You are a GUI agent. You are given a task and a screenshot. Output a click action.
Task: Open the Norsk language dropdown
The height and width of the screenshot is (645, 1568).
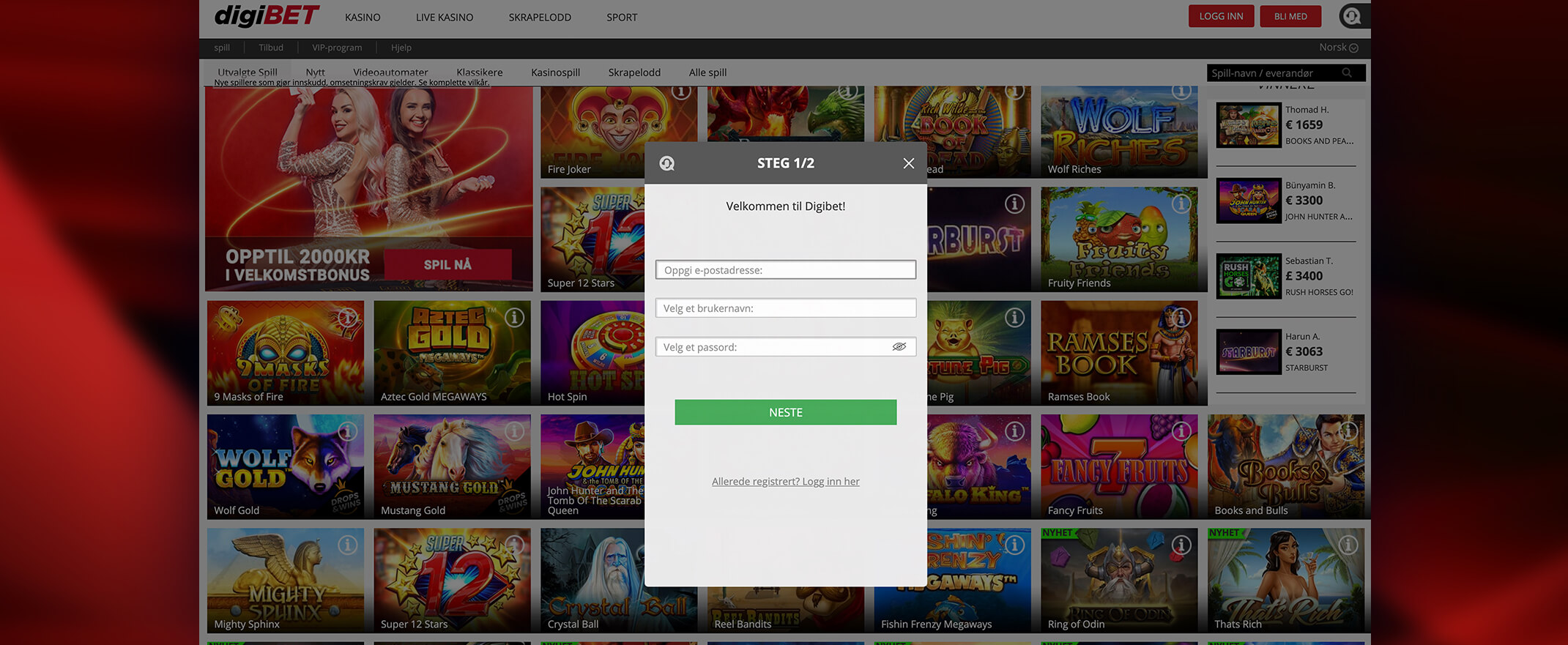[1339, 48]
